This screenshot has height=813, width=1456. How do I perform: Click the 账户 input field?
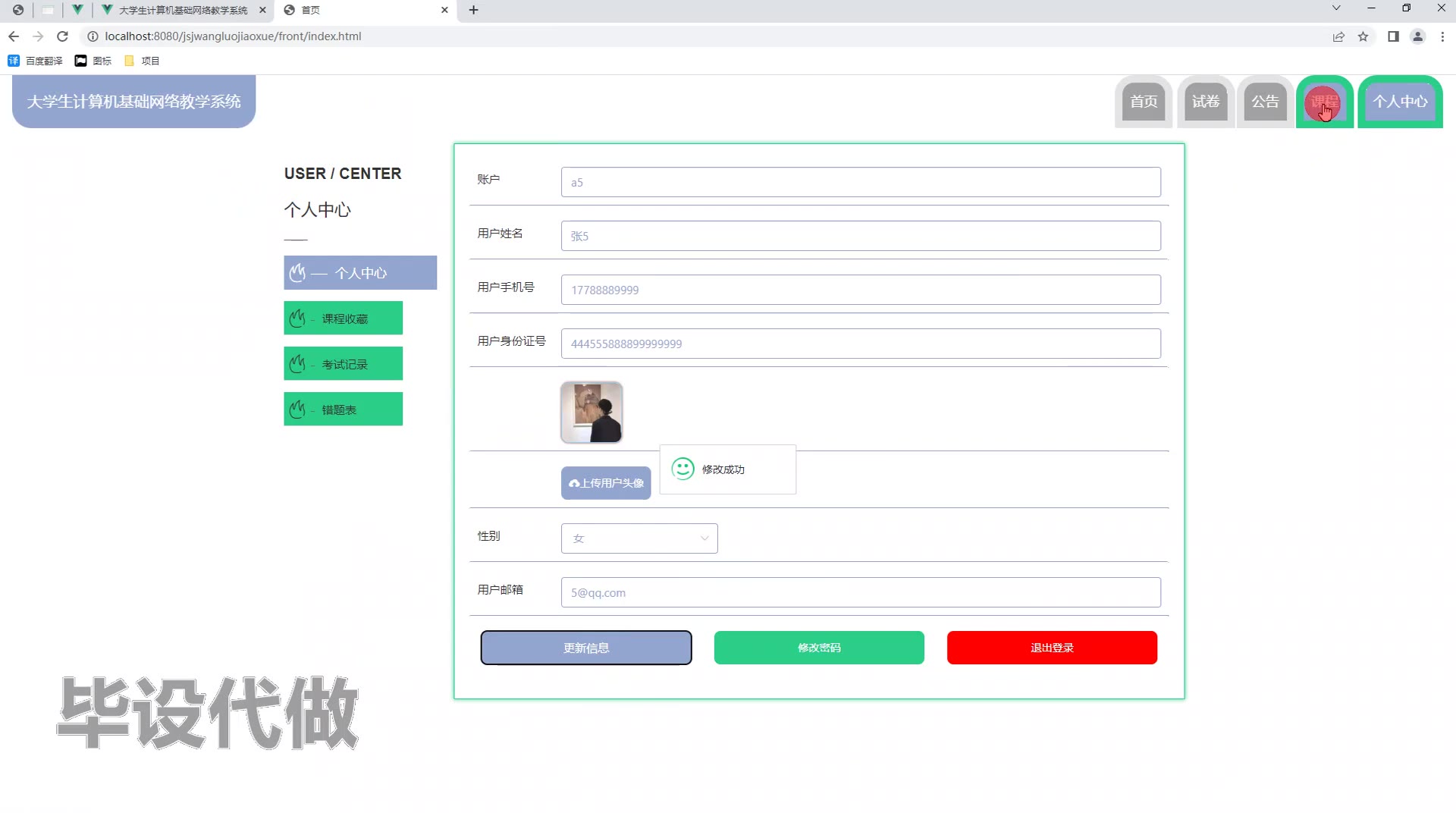point(861,182)
